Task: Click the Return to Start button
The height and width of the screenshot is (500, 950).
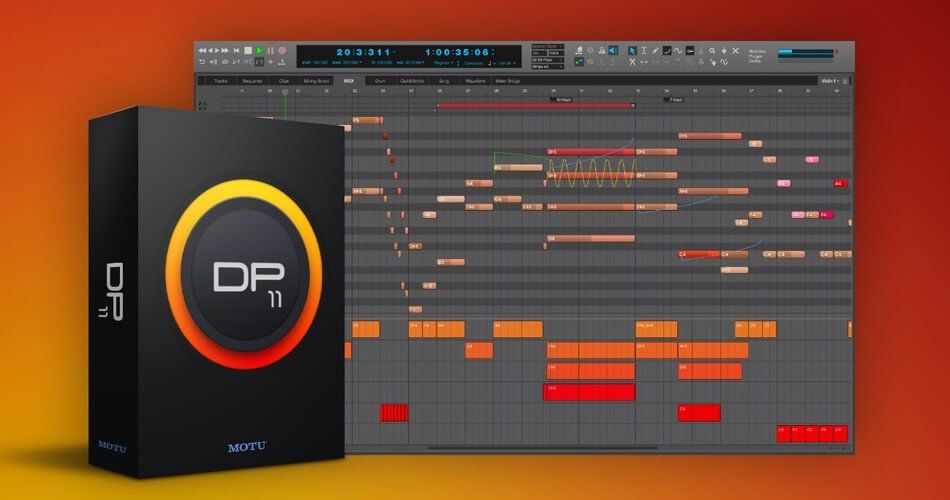Action: point(236,51)
